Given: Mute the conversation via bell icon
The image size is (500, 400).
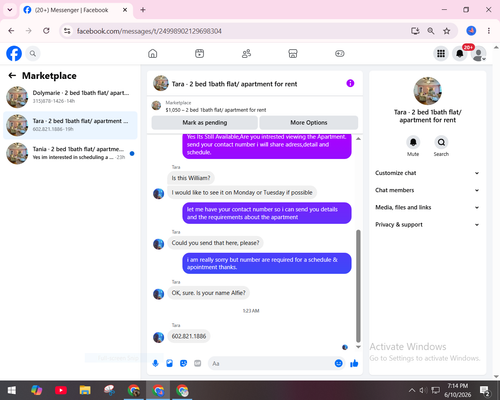Looking at the screenshot, I should [x=413, y=142].
